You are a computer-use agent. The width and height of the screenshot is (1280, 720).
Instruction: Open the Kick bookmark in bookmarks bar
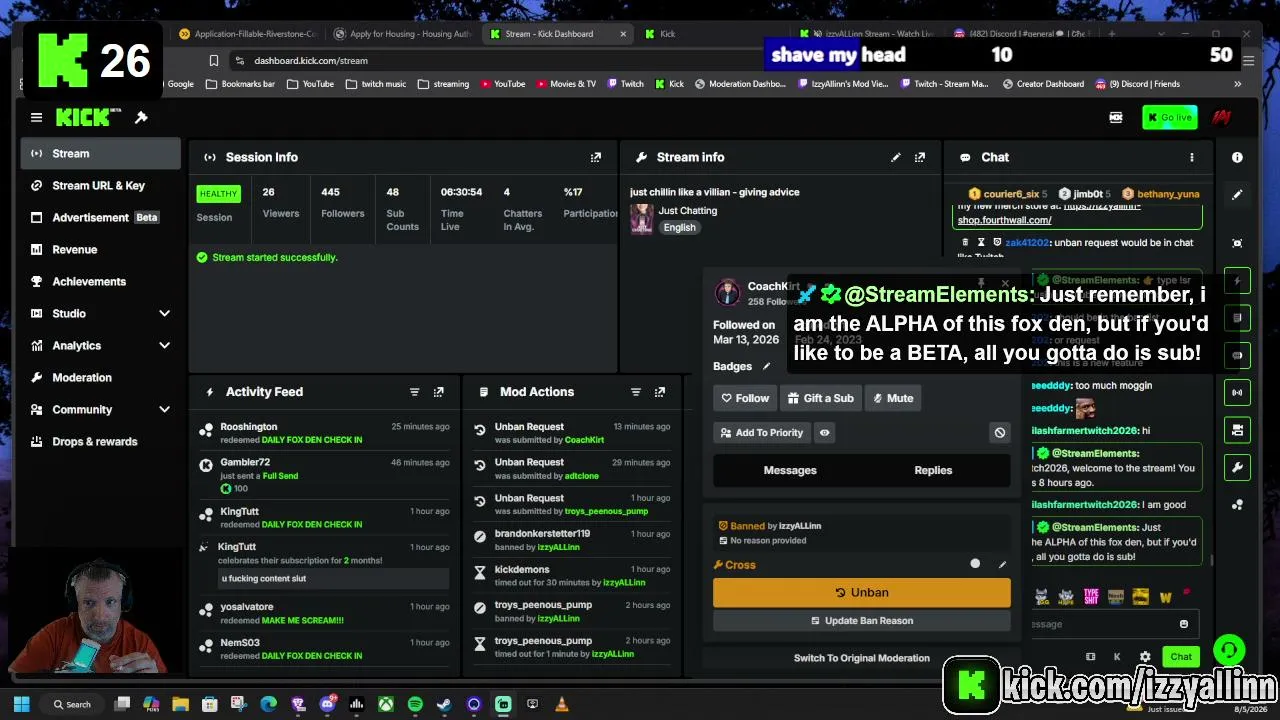pyautogui.click(x=670, y=84)
